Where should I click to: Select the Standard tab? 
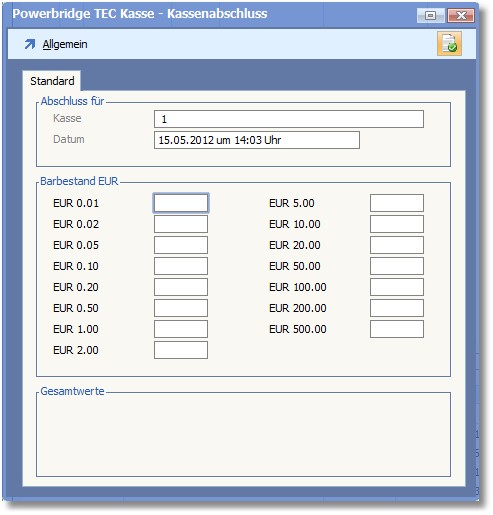point(52,81)
